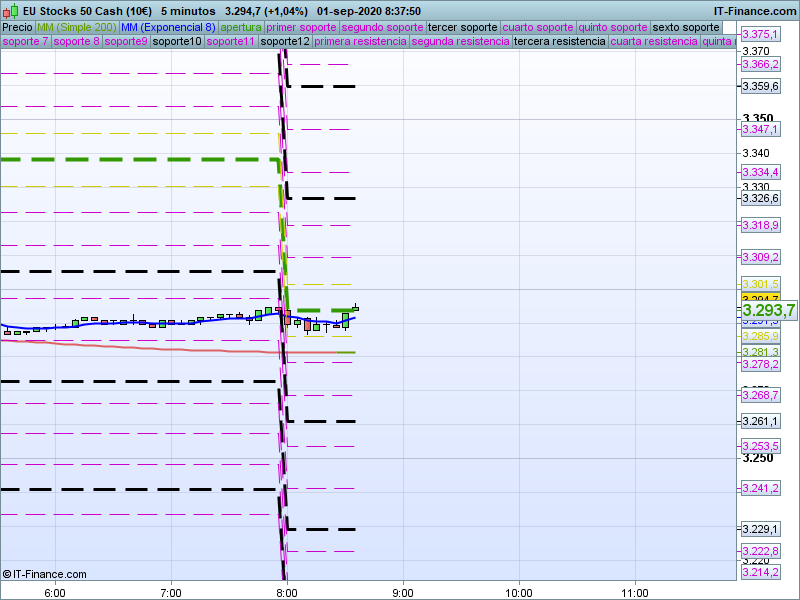Click the apertura legend label

pos(241,27)
